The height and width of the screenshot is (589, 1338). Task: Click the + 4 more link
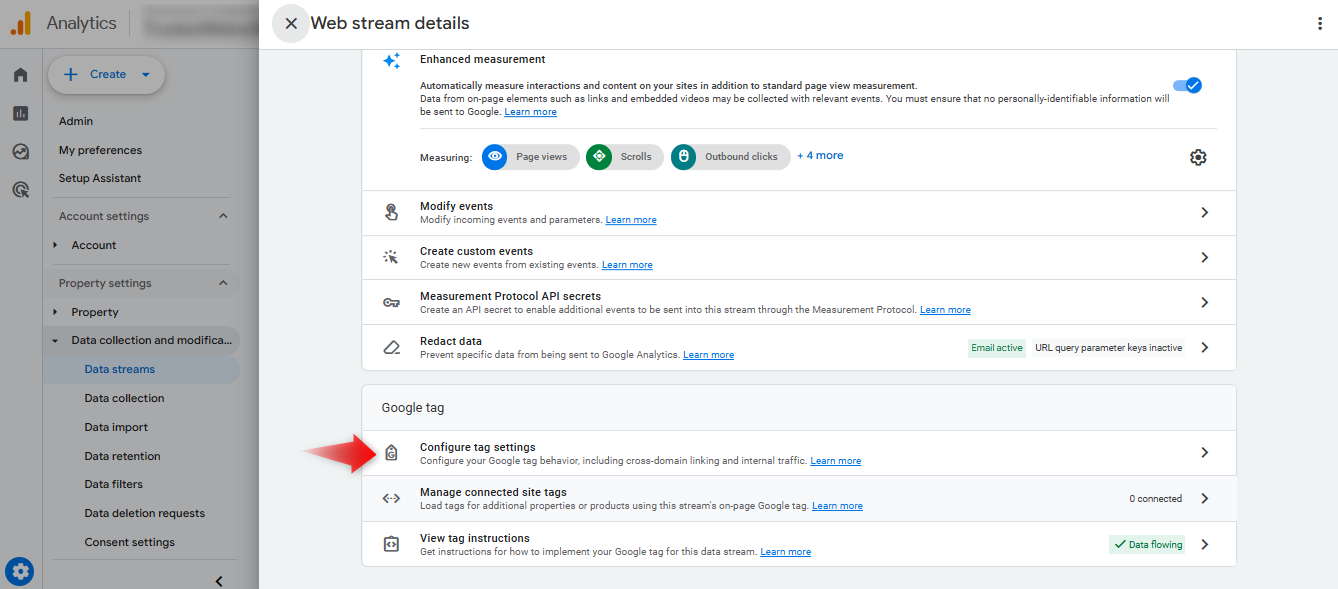tap(820, 156)
